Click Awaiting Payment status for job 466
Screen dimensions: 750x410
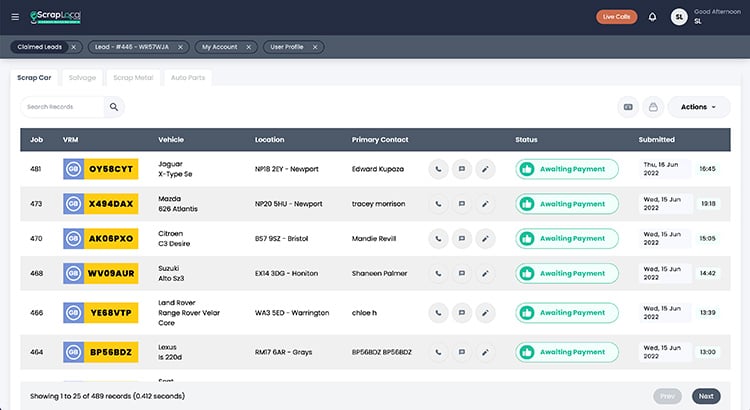tap(567, 312)
